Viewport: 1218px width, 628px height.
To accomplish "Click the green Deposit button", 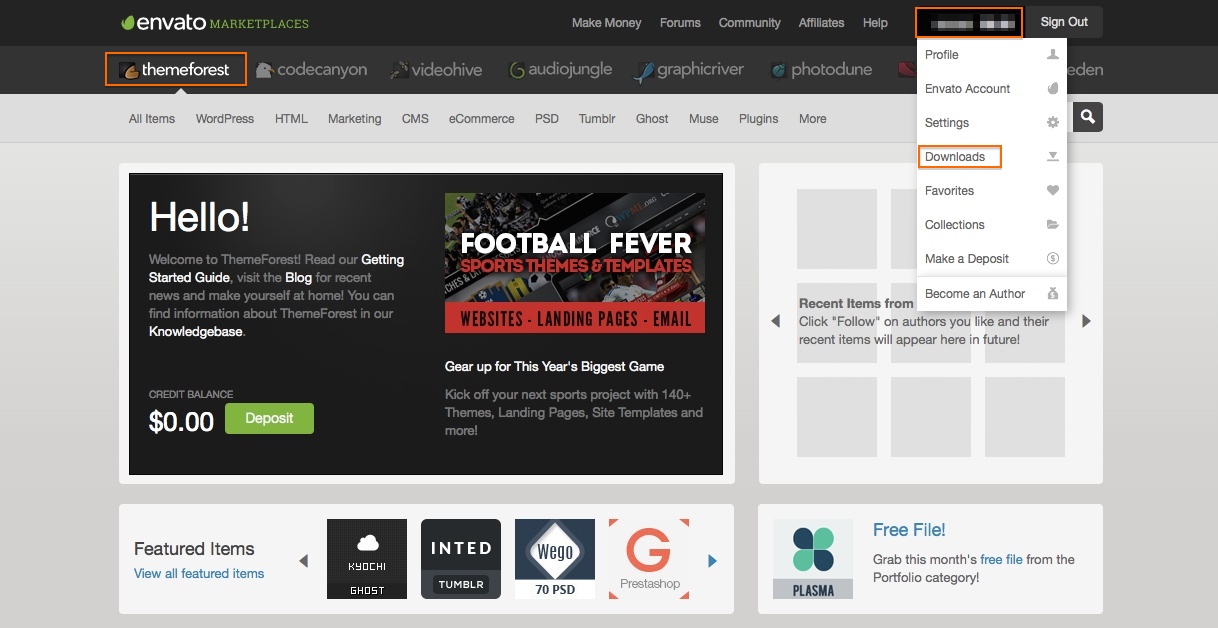I will (269, 418).
